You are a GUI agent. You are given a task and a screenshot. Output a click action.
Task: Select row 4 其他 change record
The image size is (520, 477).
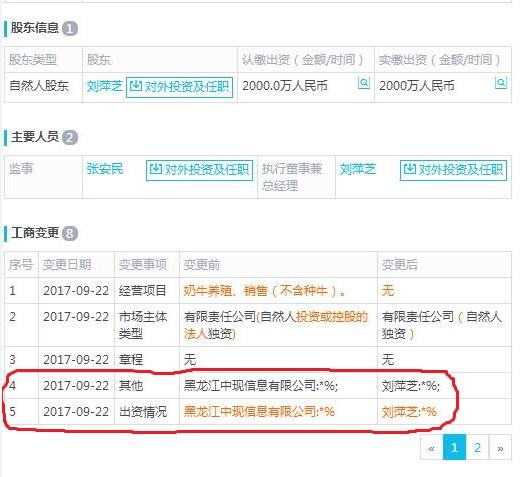[258, 386]
